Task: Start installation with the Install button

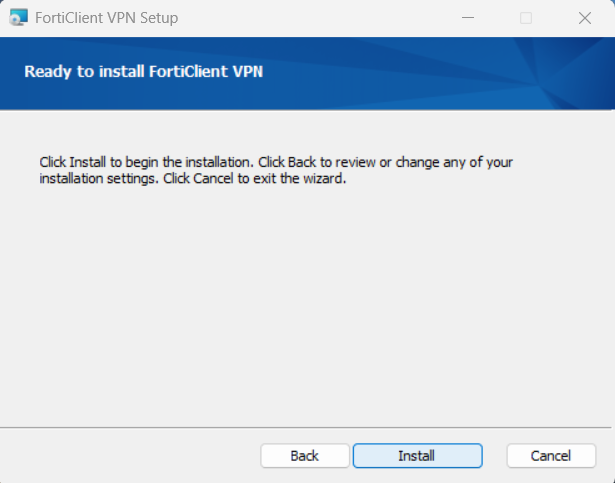Action: point(417,456)
